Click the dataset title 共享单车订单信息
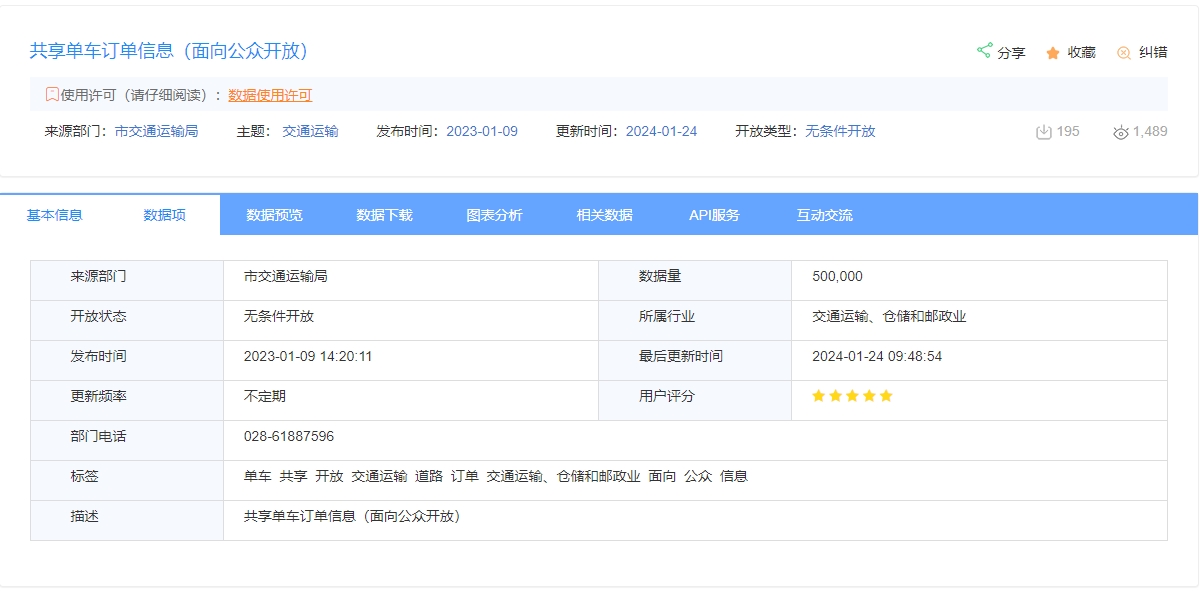 point(169,51)
